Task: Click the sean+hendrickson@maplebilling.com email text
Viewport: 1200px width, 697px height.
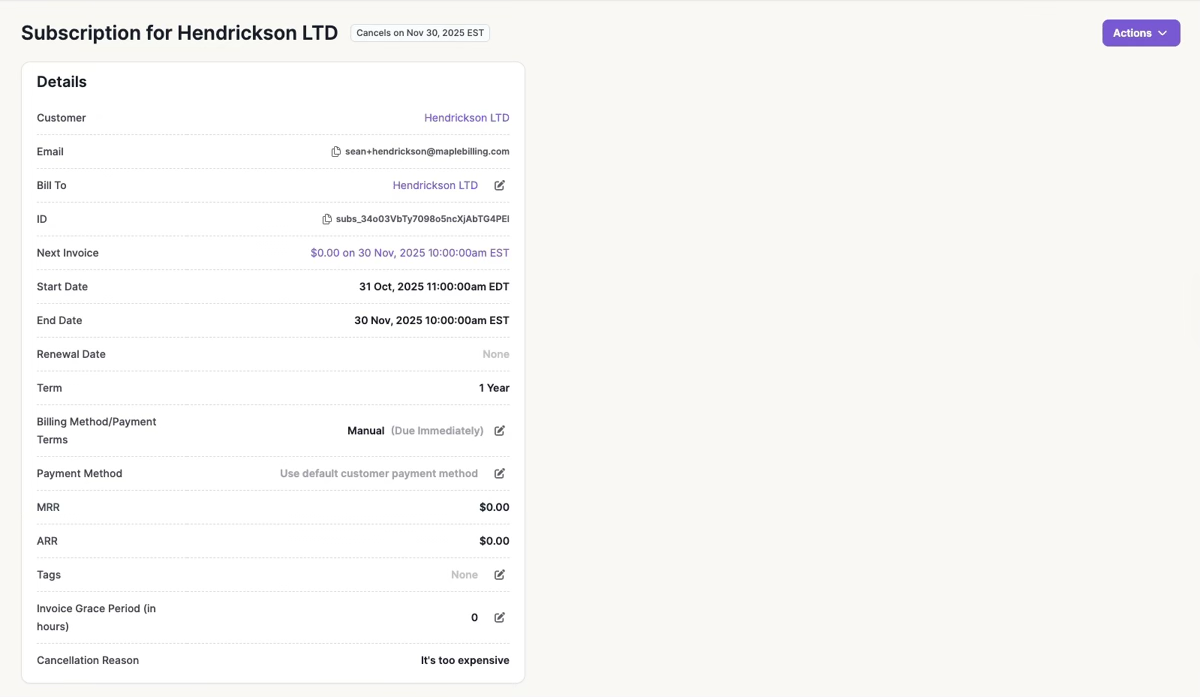Action: (x=427, y=152)
